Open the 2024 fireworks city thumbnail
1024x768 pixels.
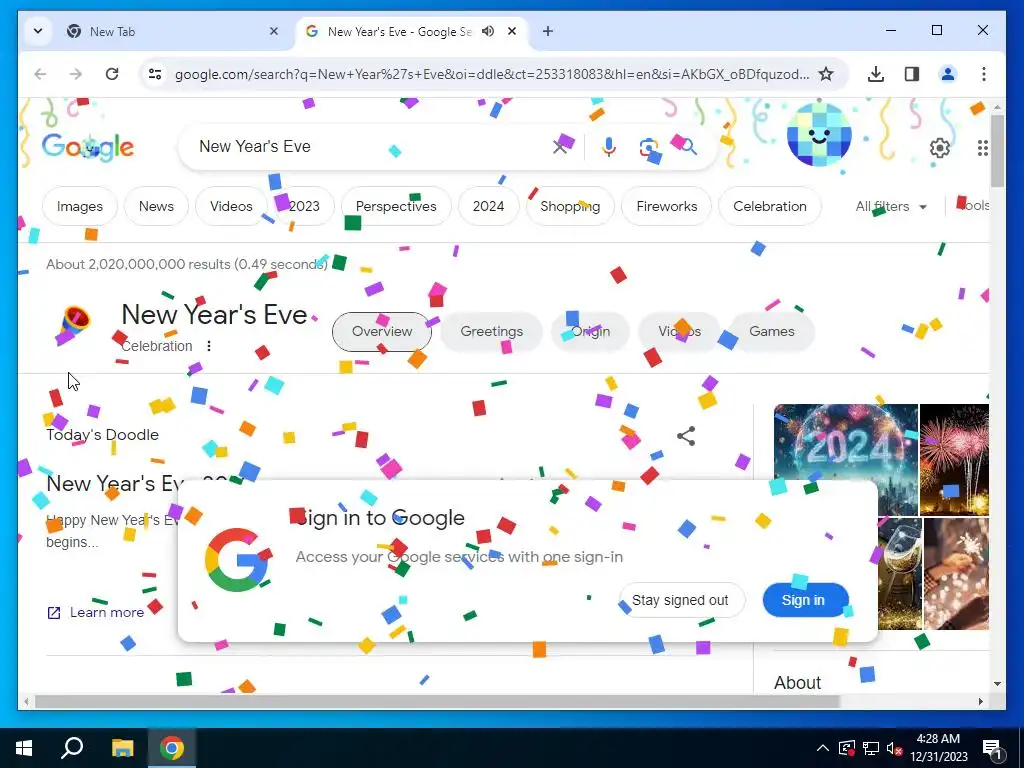(846, 444)
